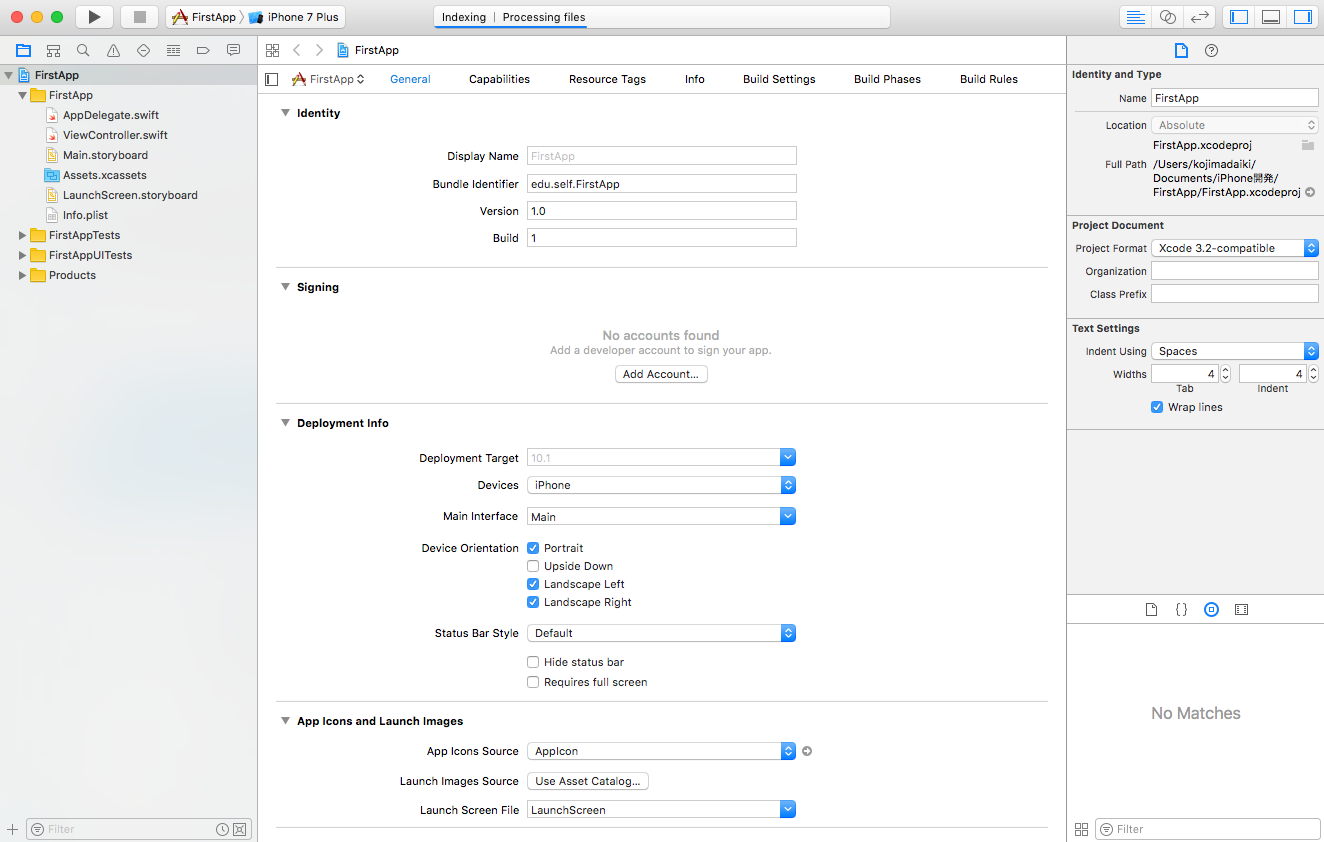1324x842 pixels.
Task: Go back in editor history
Action: point(297,50)
